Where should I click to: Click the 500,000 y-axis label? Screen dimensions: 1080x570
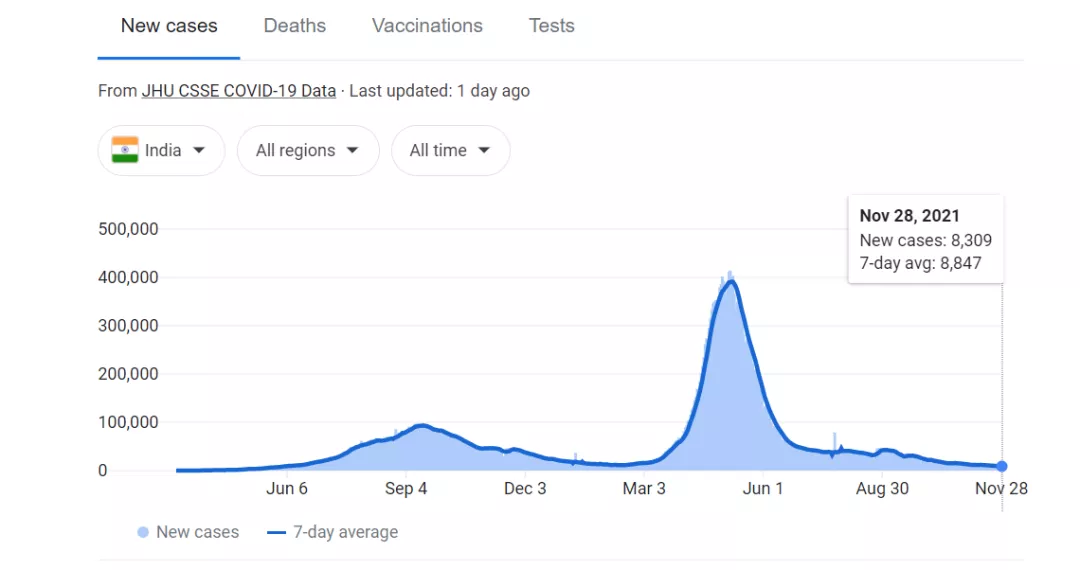click(129, 229)
